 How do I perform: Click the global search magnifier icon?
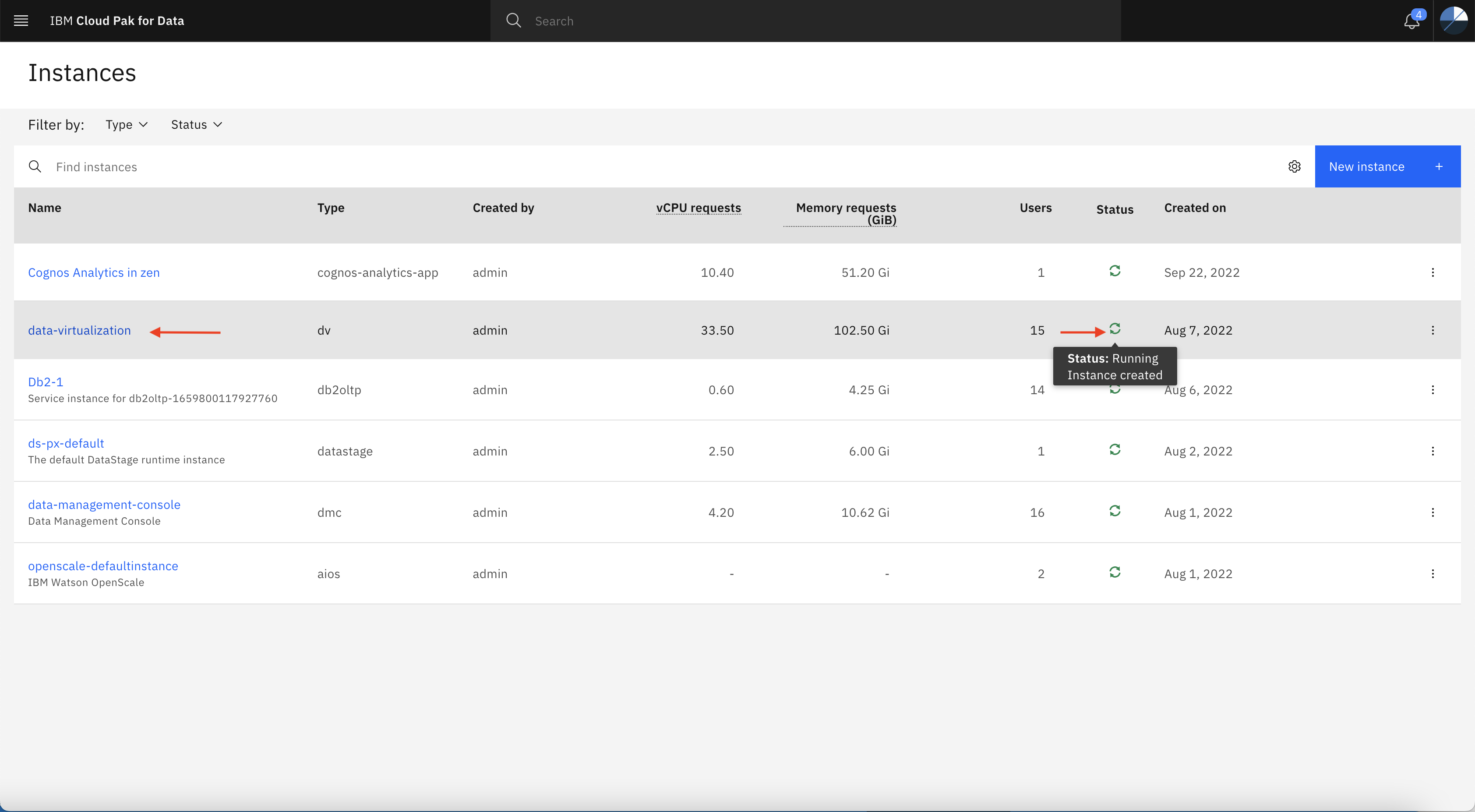(x=514, y=21)
